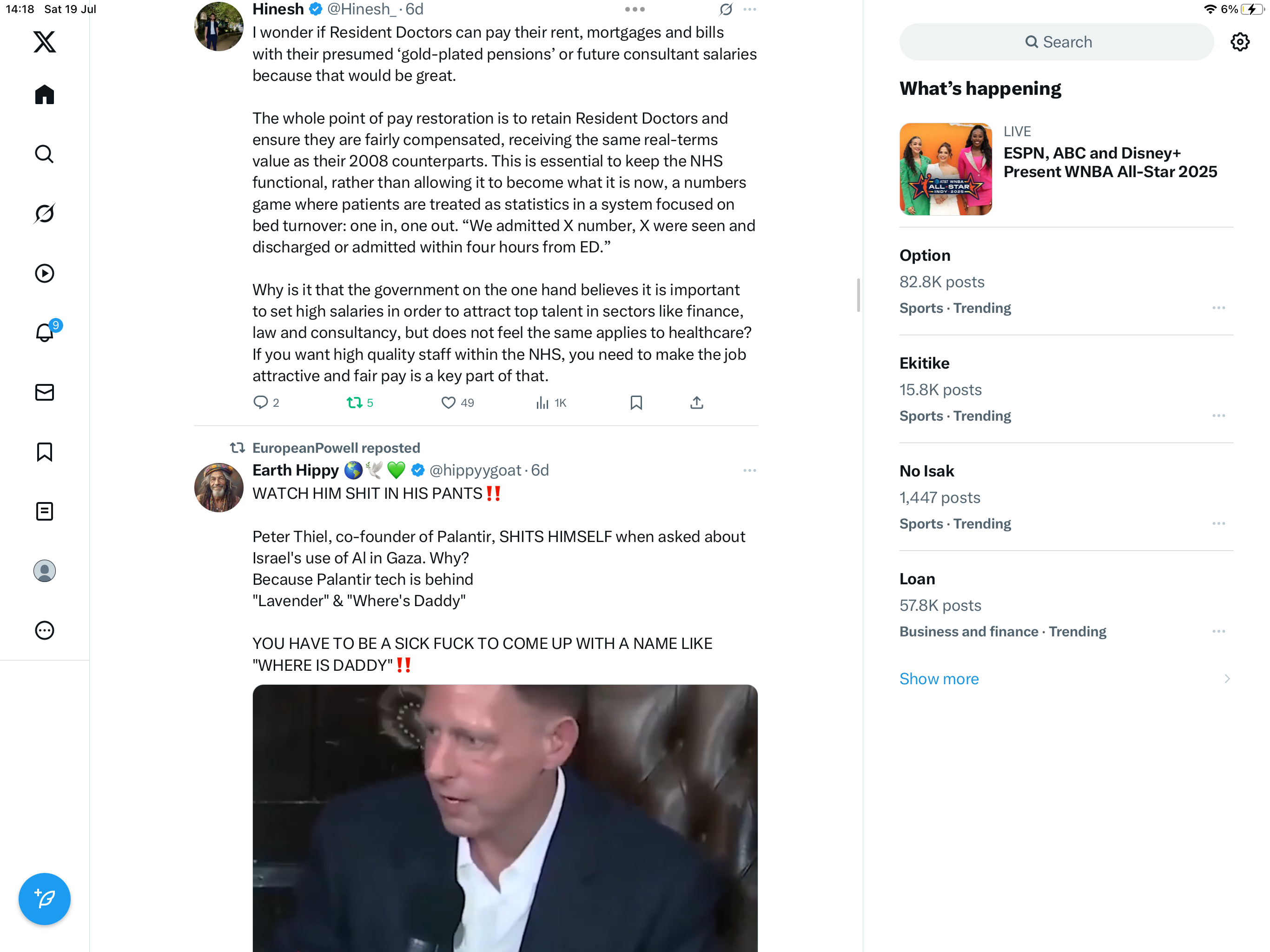Open EuropeanPowell reposted link
The height and width of the screenshot is (952, 1270).
pos(336,448)
